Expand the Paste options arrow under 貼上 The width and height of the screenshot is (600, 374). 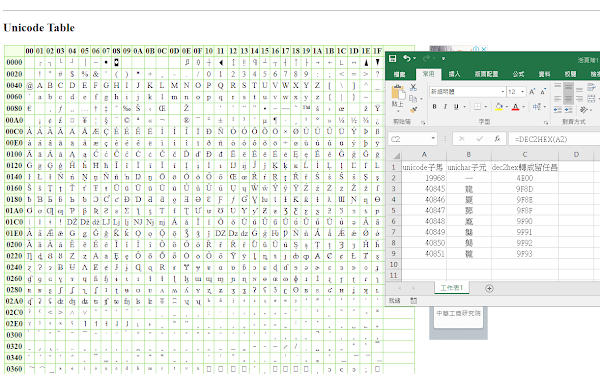[x=398, y=111]
